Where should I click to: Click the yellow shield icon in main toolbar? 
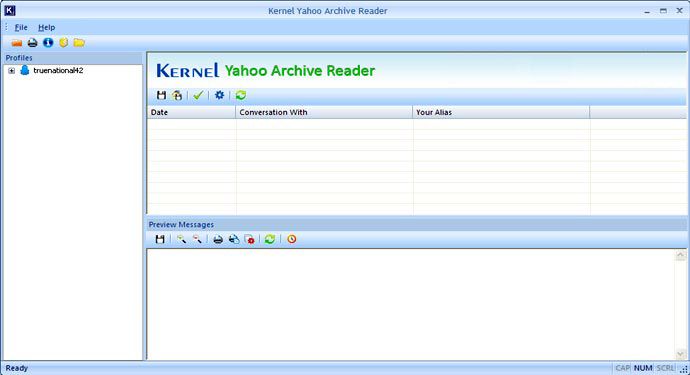click(x=64, y=43)
